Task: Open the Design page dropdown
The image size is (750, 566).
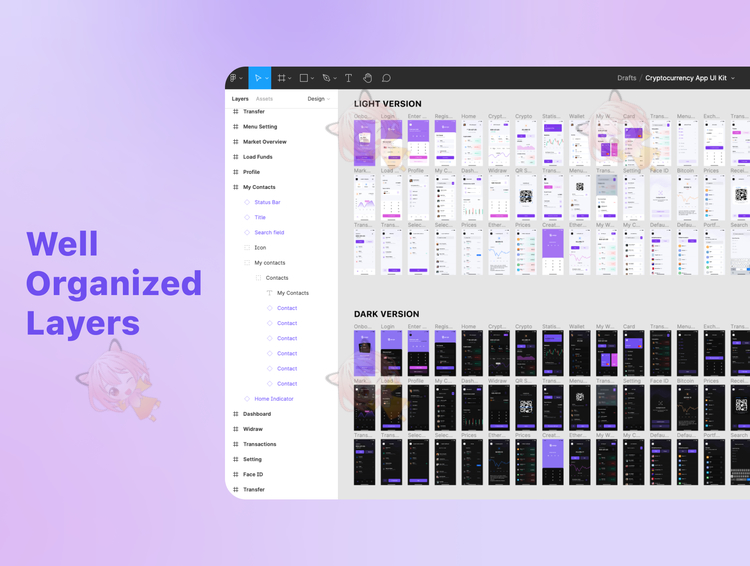Action: [x=319, y=99]
